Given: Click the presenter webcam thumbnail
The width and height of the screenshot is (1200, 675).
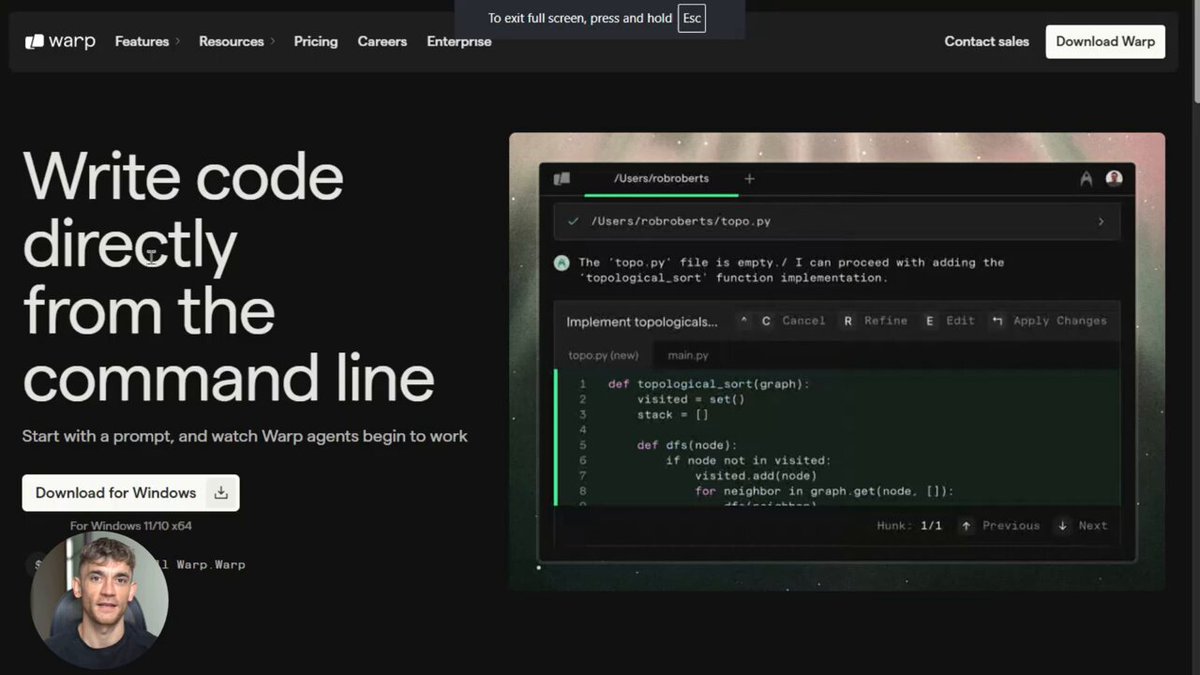Looking at the screenshot, I should (x=99, y=600).
